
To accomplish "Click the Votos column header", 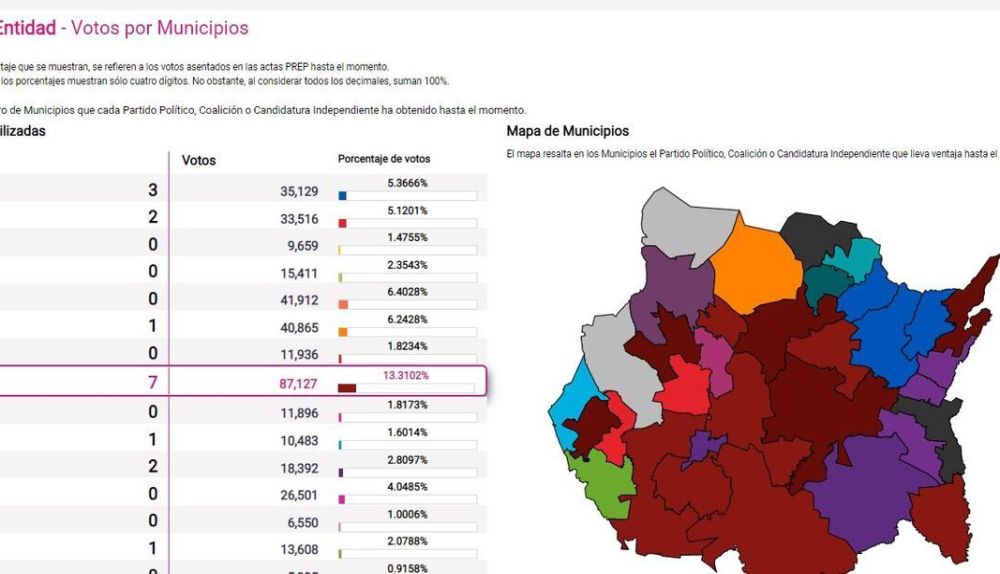I will click(x=199, y=160).
